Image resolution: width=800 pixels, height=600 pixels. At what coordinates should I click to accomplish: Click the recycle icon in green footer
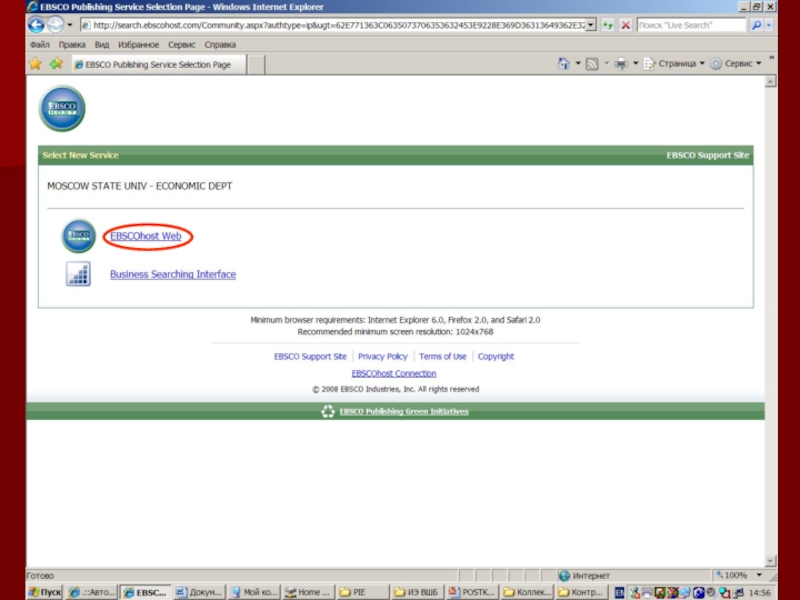click(x=328, y=411)
